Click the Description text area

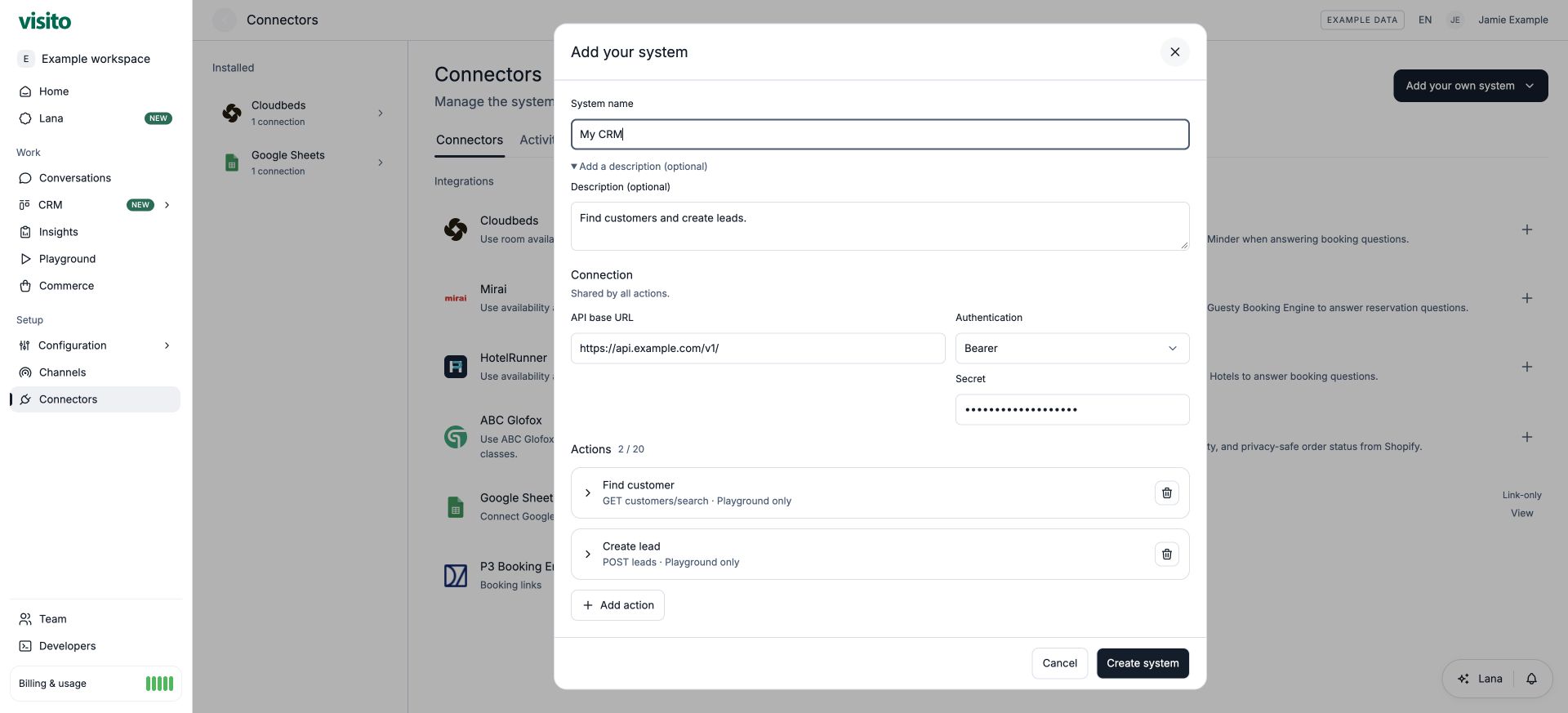coord(880,226)
